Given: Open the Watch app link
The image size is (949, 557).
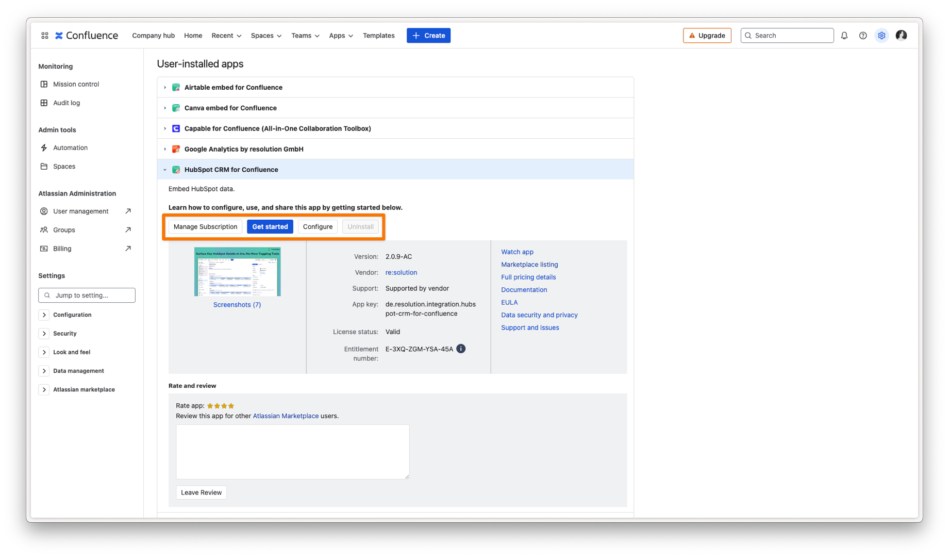Looking at the screenshot, I should 517,252.
